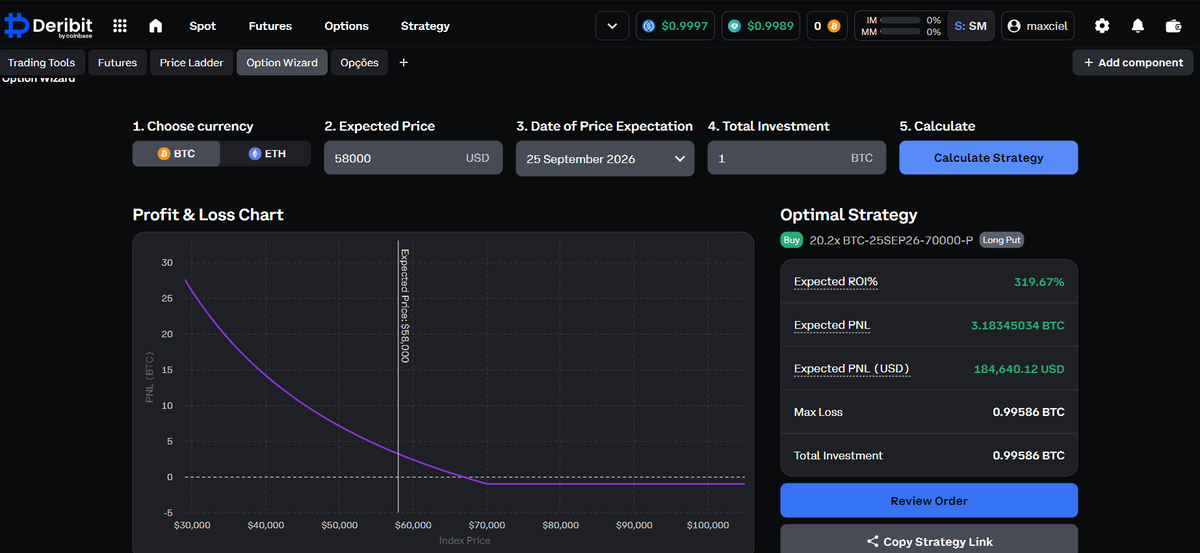Open the settings gear icon
Screen dimensions: 1200x553
[x=1102, y=26]
